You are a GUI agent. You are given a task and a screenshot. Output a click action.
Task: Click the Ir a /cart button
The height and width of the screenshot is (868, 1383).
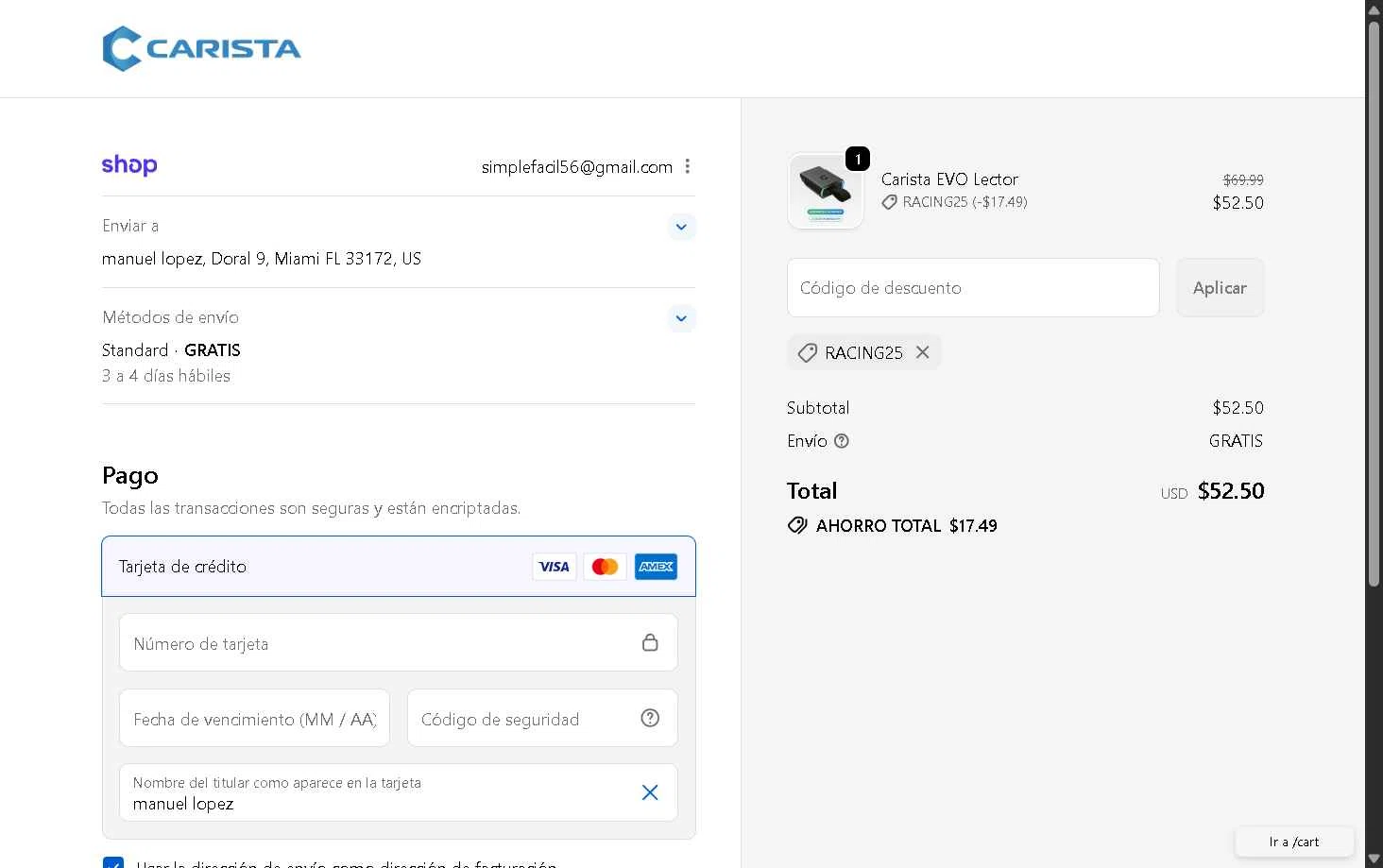[1294, 842]
